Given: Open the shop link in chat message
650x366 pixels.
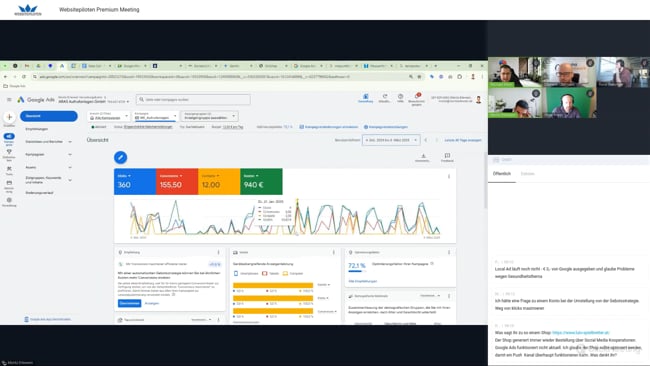Looking at the screenshot, I should [x=580, y=332].
